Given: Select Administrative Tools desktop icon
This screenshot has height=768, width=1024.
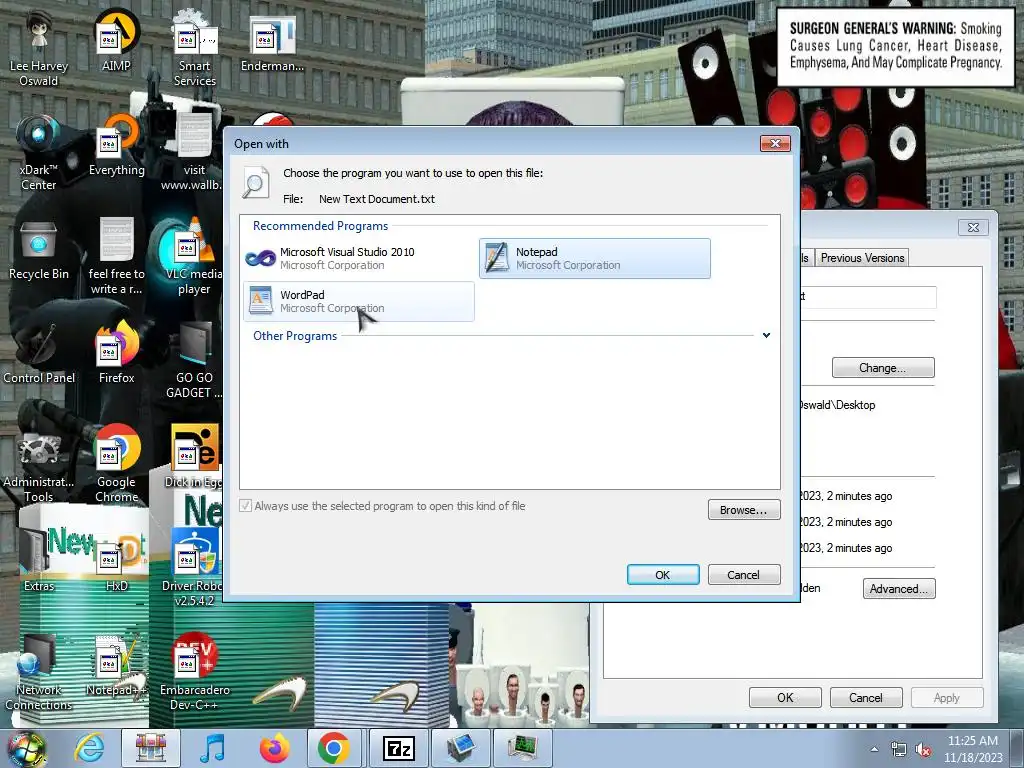Looking at the screenshot, I should tap(39, 465).
